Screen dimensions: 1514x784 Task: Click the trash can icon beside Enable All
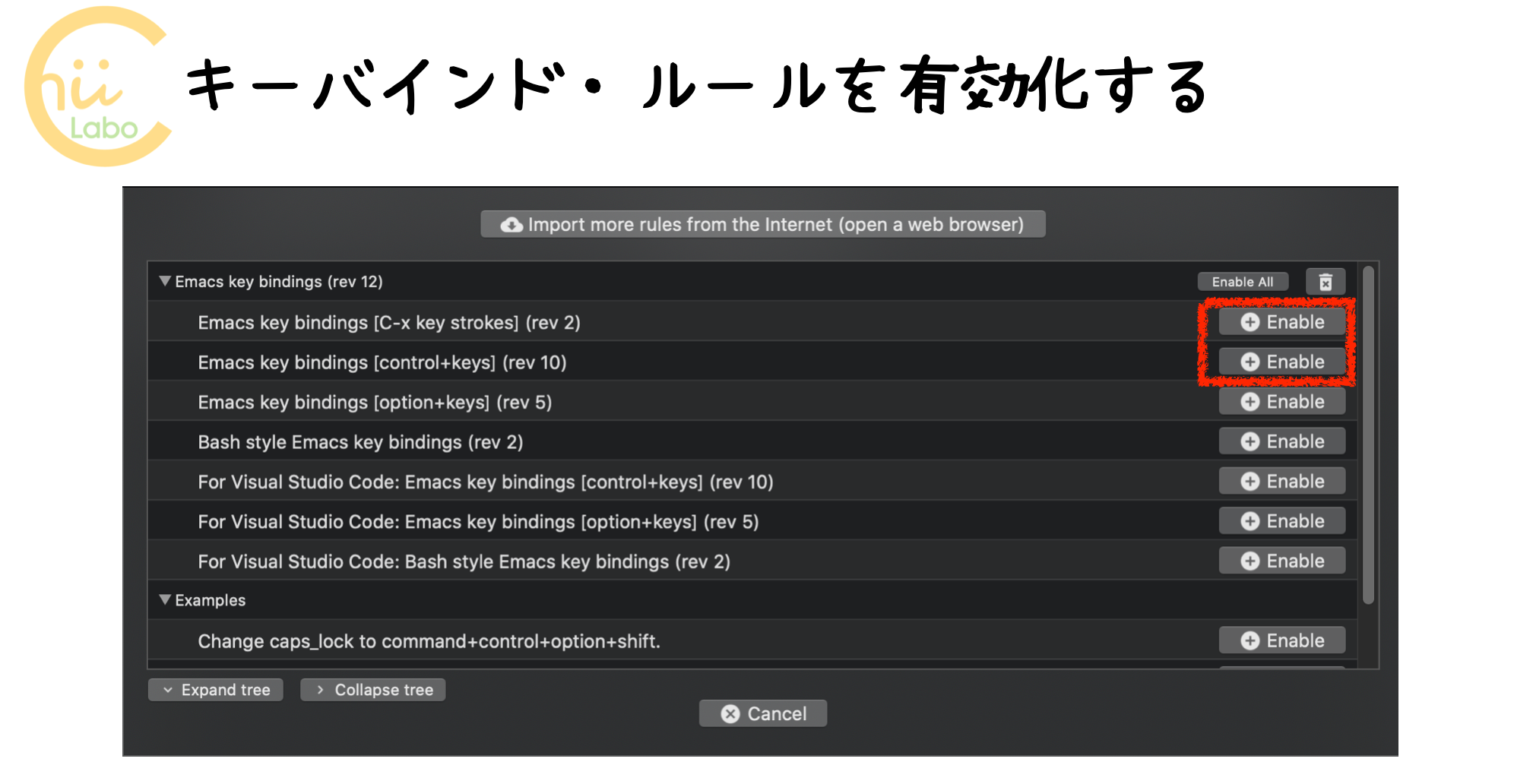pos(1326,281)
